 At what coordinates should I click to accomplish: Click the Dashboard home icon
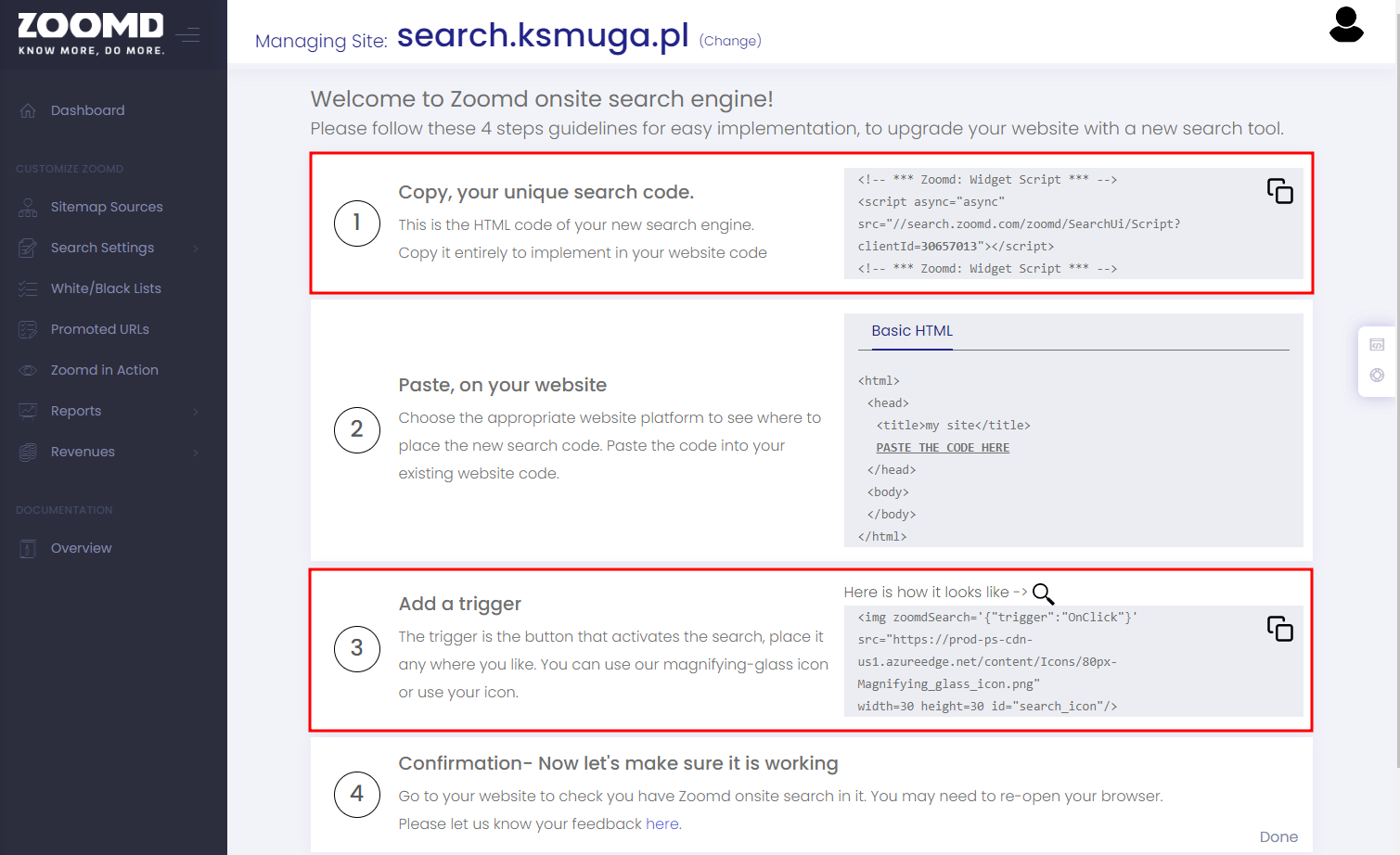[28, 110]
